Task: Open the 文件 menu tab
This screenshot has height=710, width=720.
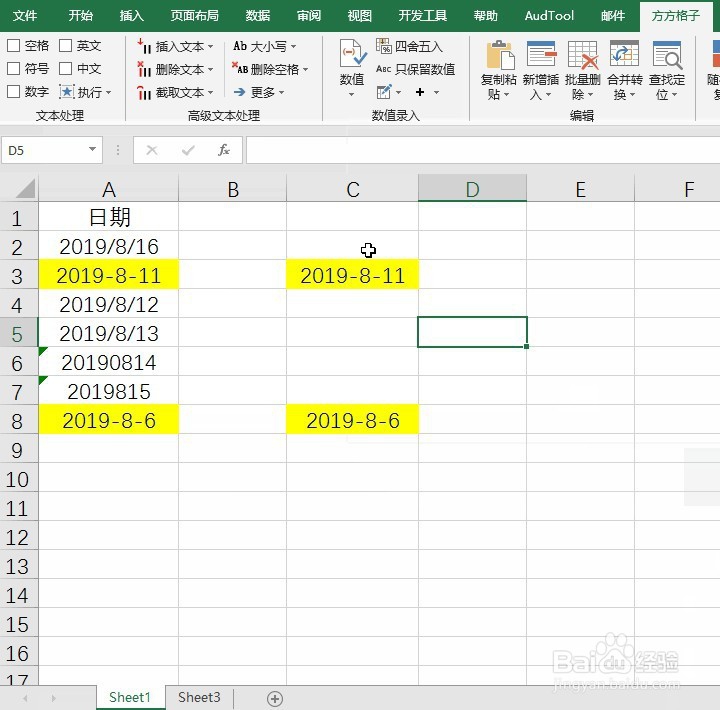Action: click(25, 16)
